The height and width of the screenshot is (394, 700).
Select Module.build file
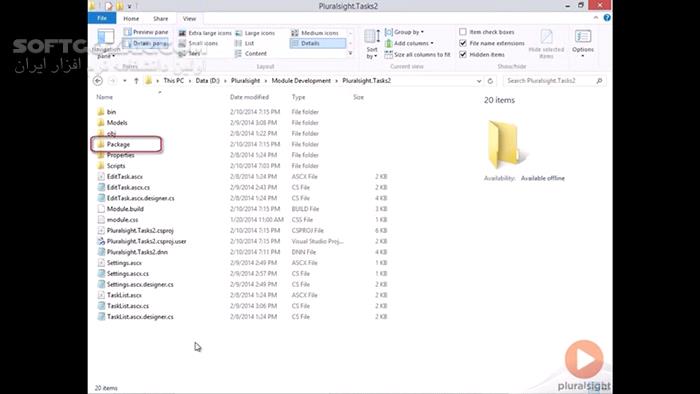pyautogui.click(x=125, y=209)
